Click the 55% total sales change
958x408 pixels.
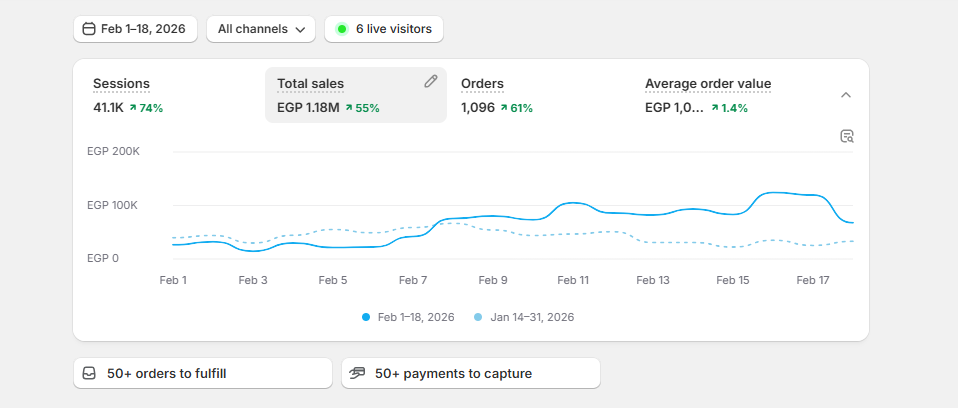[x=367, y=108]
